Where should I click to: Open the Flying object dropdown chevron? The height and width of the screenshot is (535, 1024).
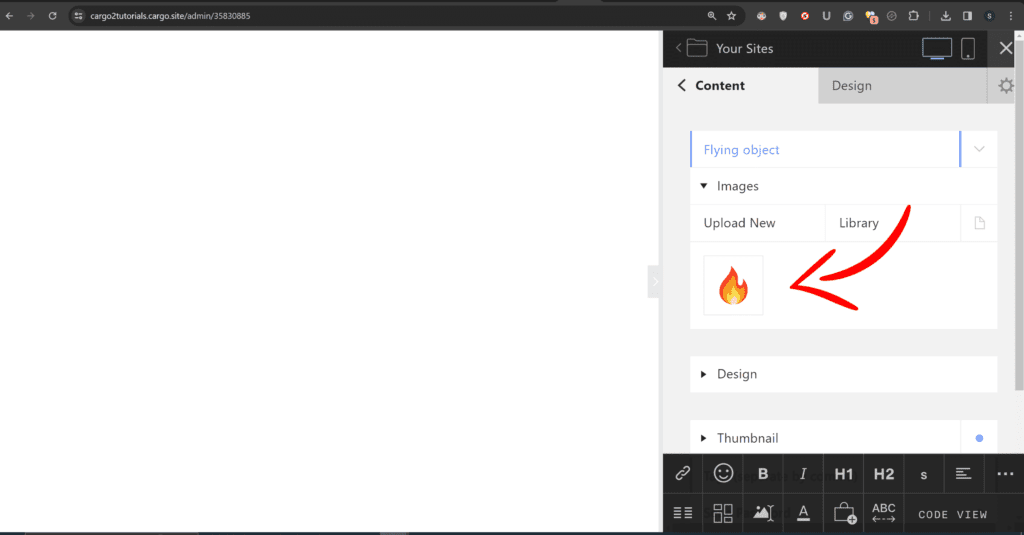979,149
